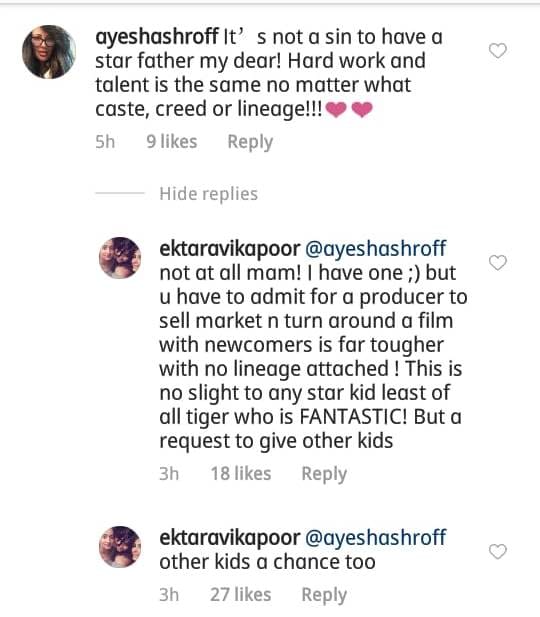View the 18 likes list
The height and width of the screenshot is (617, 540).
point(241,473)
